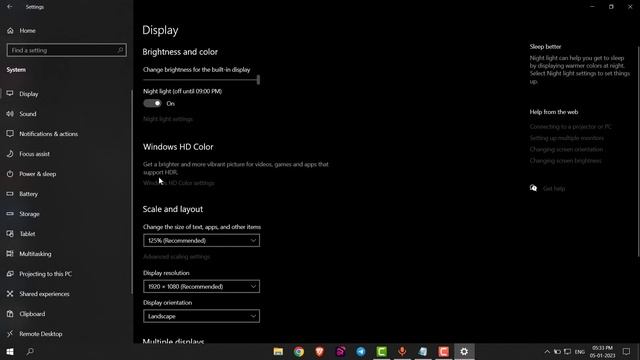The width and height of the screenshot is (640, 360).
Task: Click the ENG language indicator
Action: tap(580, 352)
